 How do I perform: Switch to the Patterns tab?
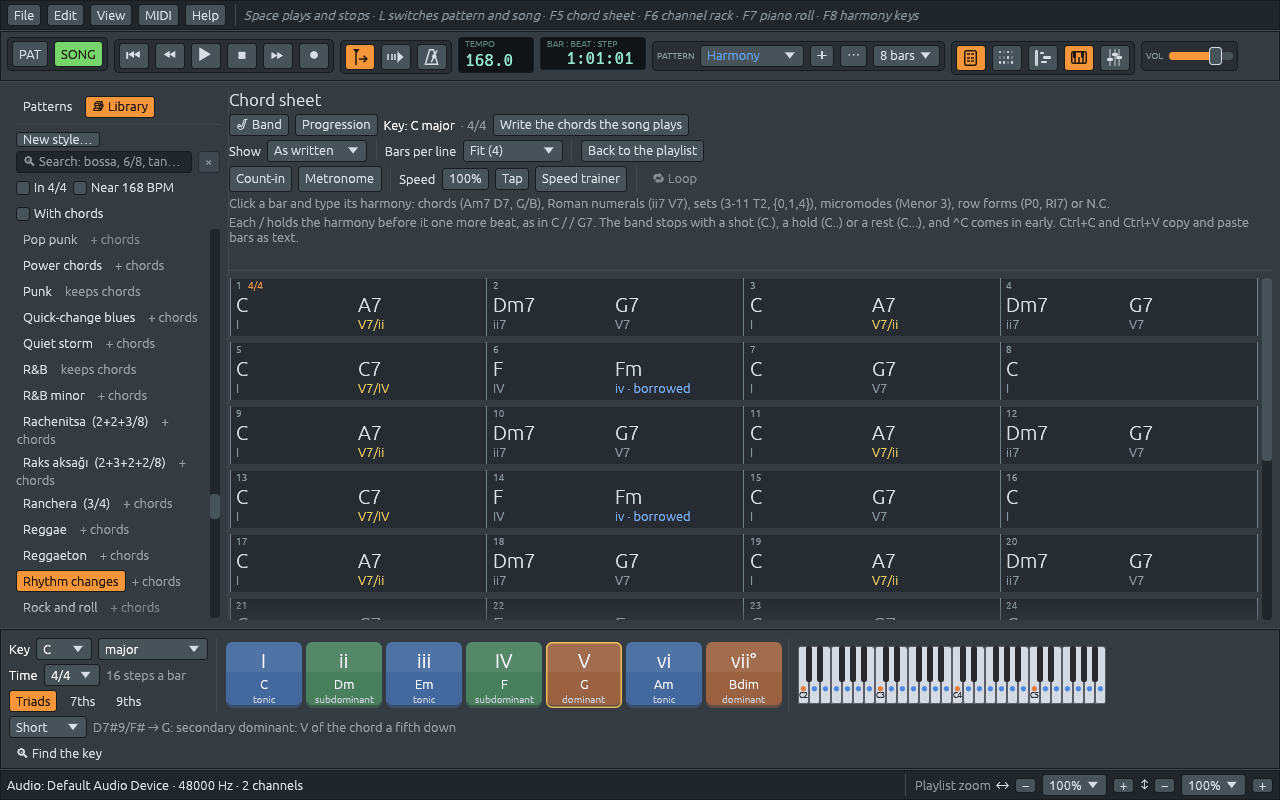(x=48, y=107)
